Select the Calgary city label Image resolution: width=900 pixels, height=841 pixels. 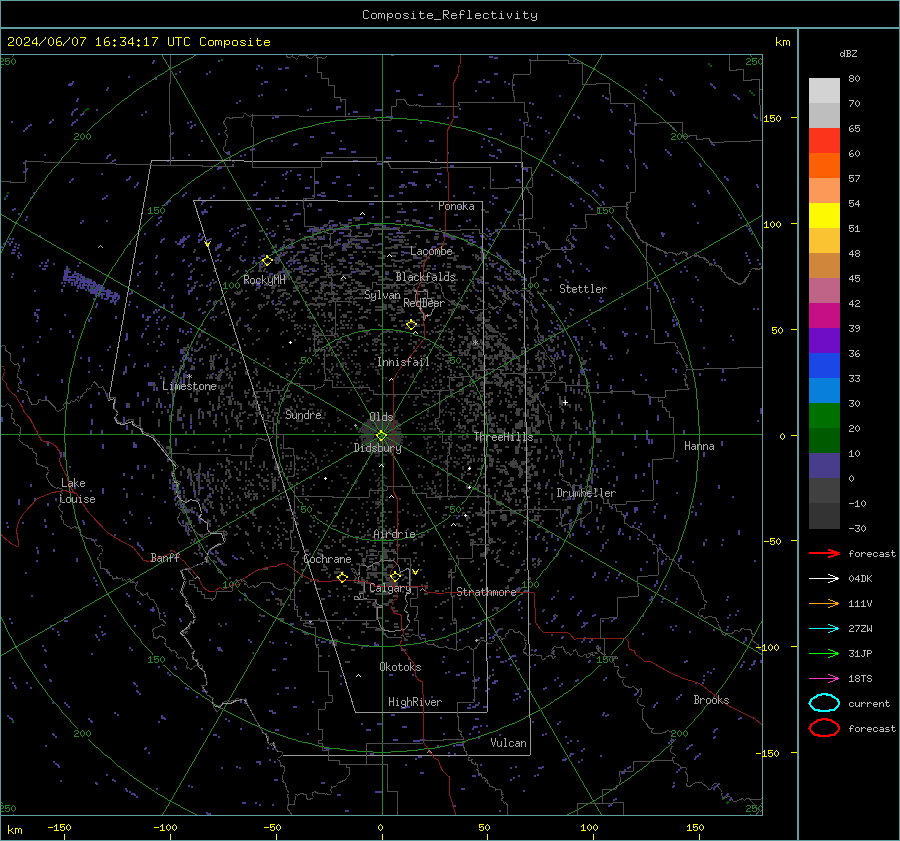(x=390, y=588)
